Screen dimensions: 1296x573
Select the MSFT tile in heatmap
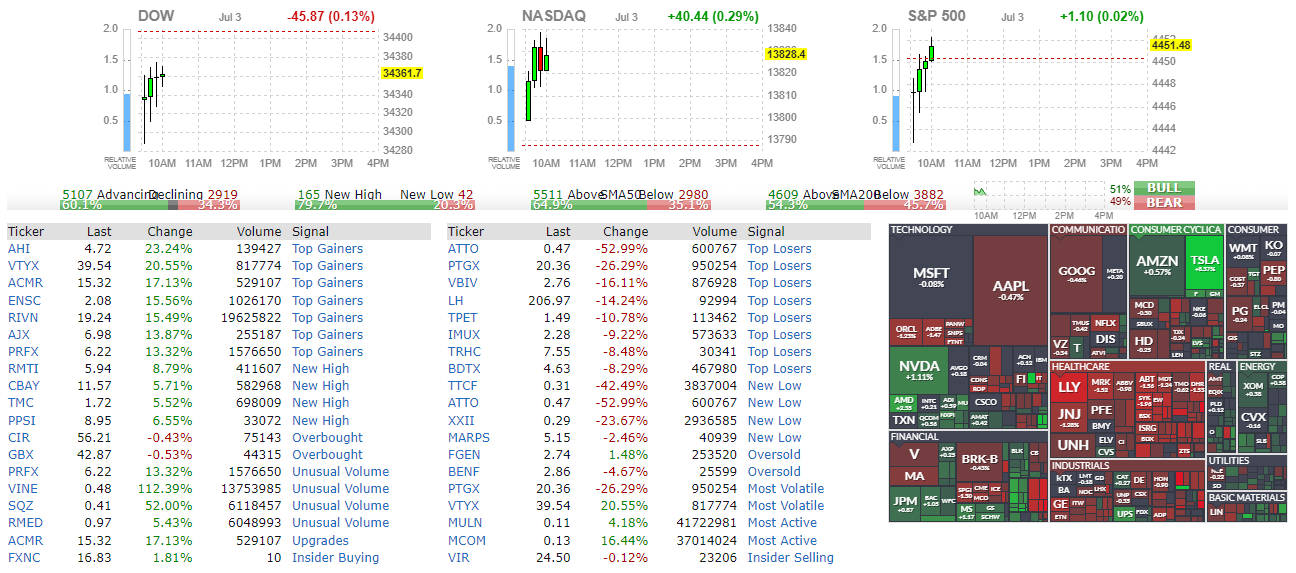pos(931,277)
